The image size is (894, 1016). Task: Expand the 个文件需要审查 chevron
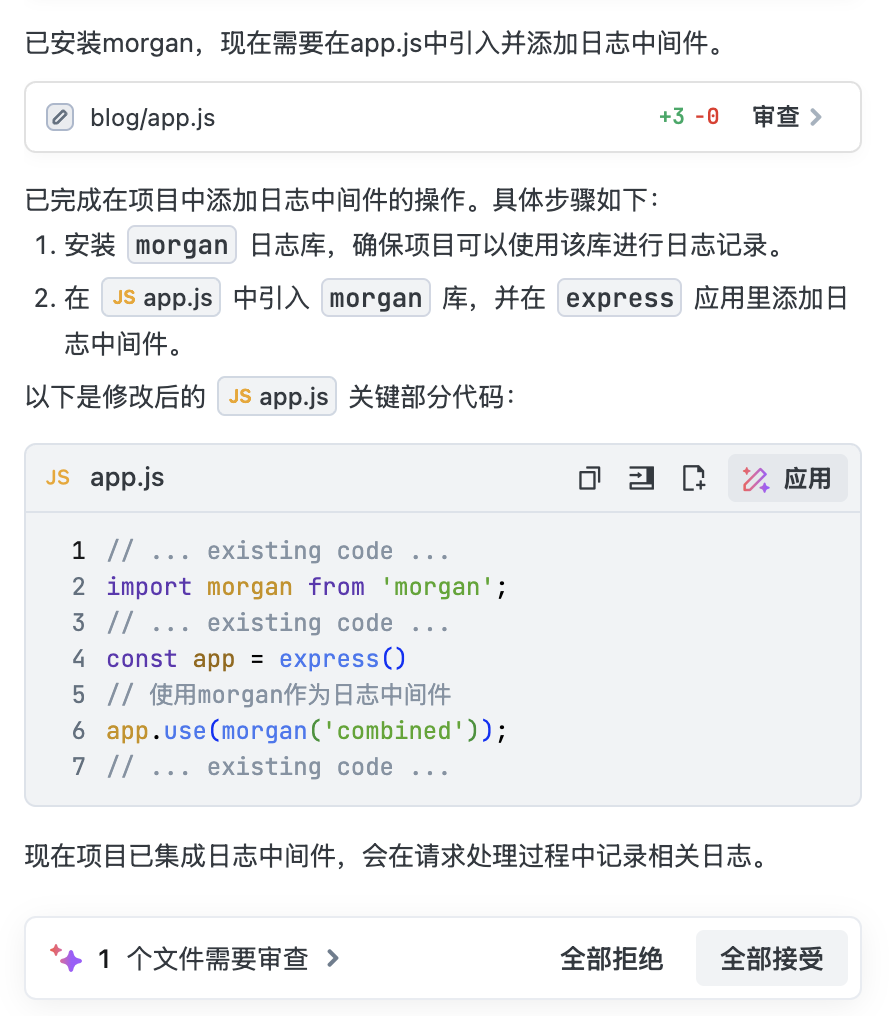pyautogui.click(x=333, y=959)
